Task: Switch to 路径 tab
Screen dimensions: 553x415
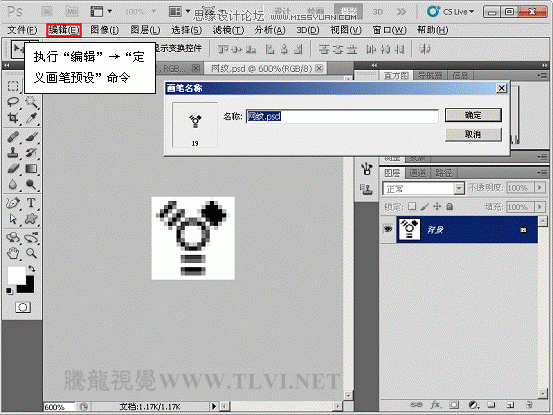Action: (444, 173)
